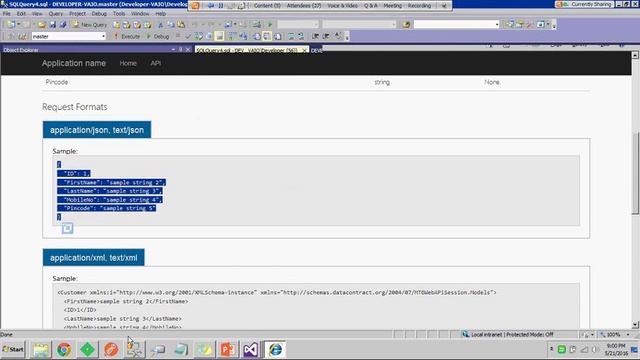
Task: Click the page scrollbar up arrow
Action: point(635,55)
